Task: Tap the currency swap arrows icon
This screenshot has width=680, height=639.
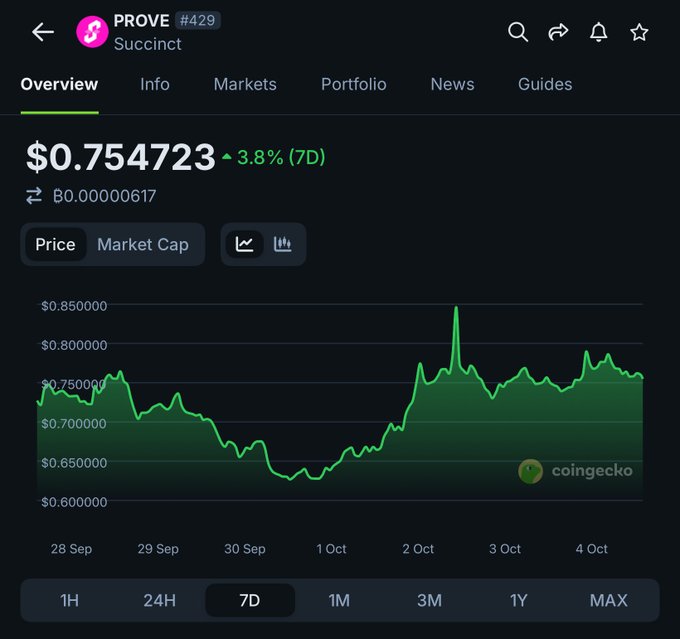Action: tap(35, 196)
